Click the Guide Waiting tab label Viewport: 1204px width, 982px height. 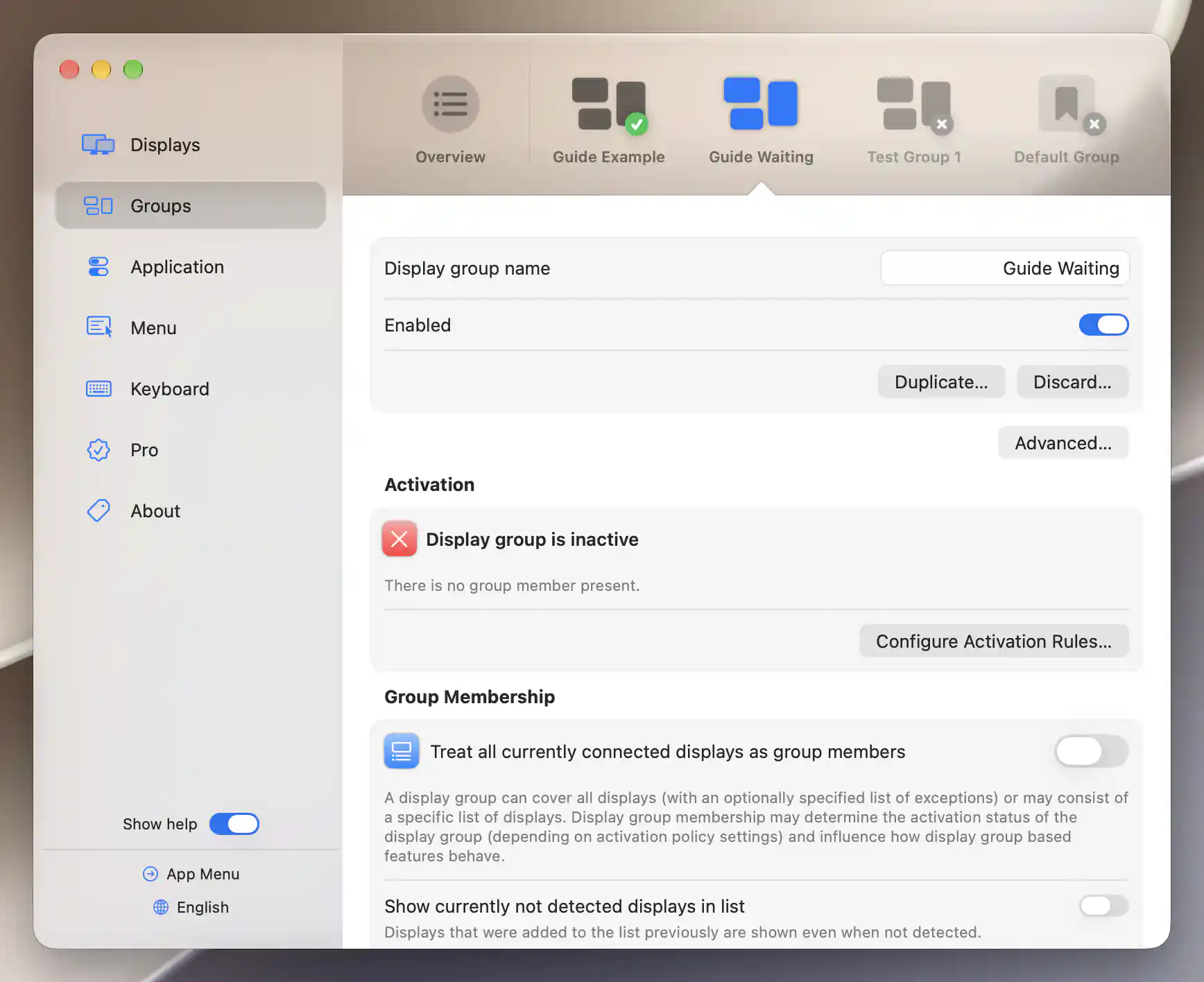pos(761,157)
